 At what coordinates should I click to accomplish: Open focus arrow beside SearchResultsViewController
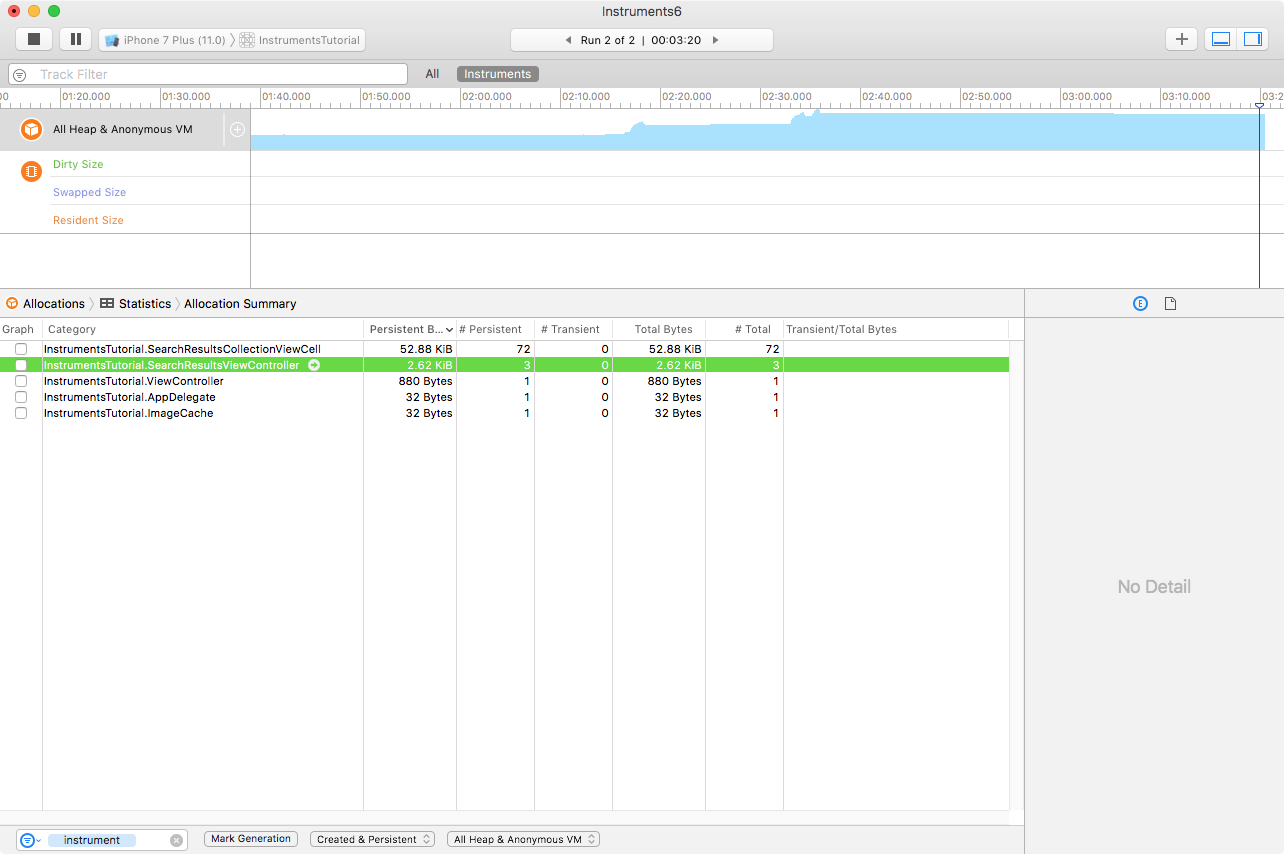[x=314, y=365]
